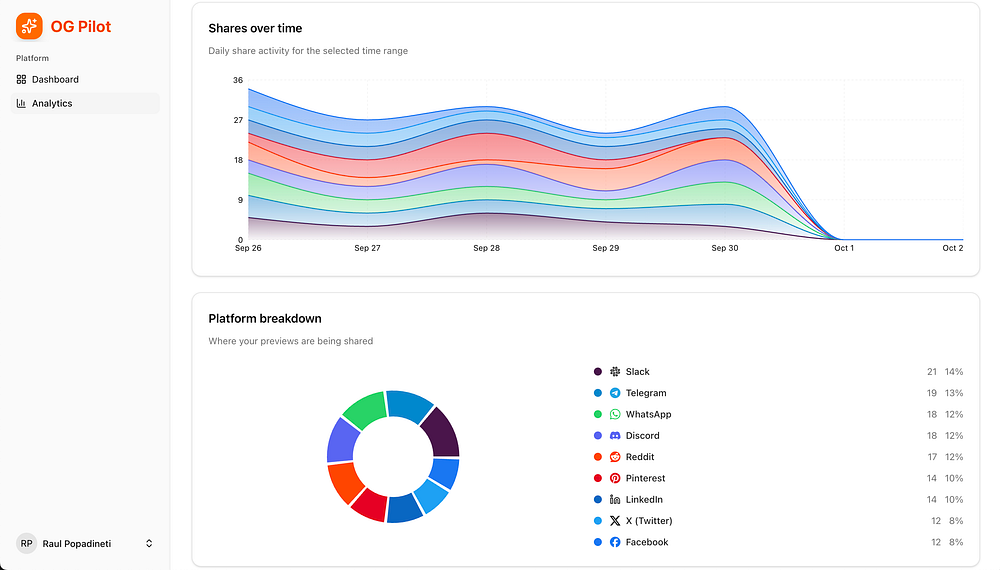Click the Slack icon in legend
This screenshot has height=570, width=1000.
pos(615,372)
